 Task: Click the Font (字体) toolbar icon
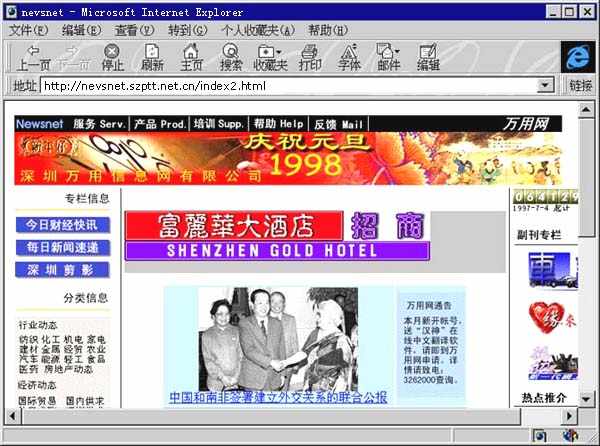349,57
